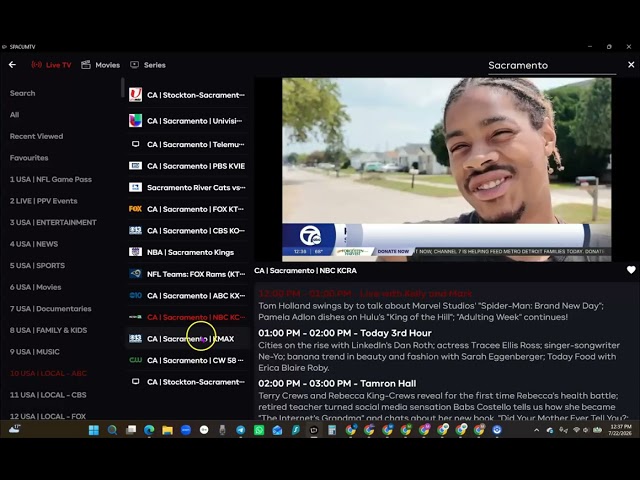The width and height of the screenshot is (640, 480).
Task: Select the All category
Action: tap(14, 115)
